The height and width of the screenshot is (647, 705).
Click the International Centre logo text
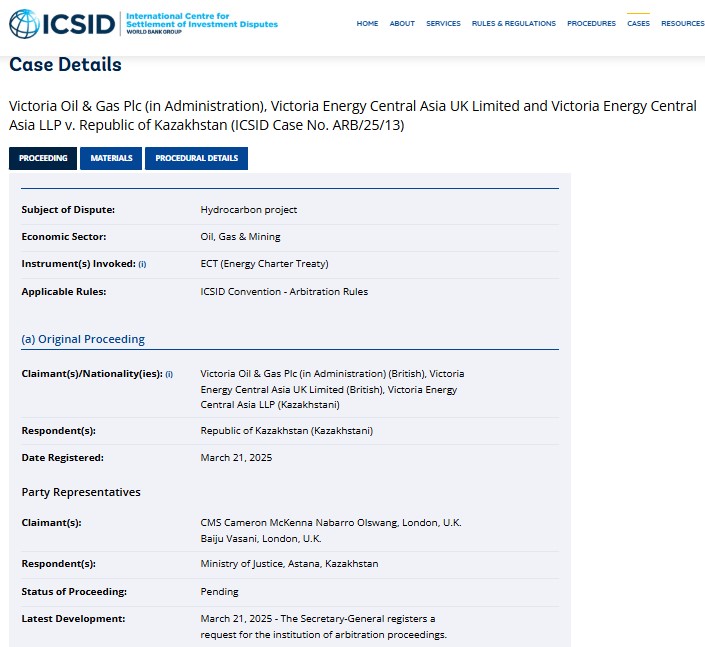pos(201,22)
